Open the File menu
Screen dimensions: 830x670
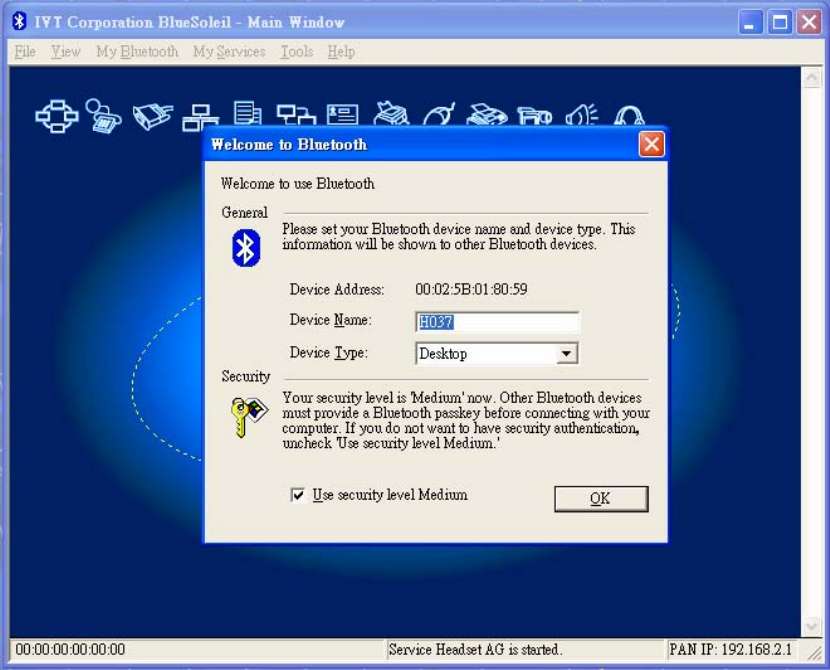tap(25, 51)
